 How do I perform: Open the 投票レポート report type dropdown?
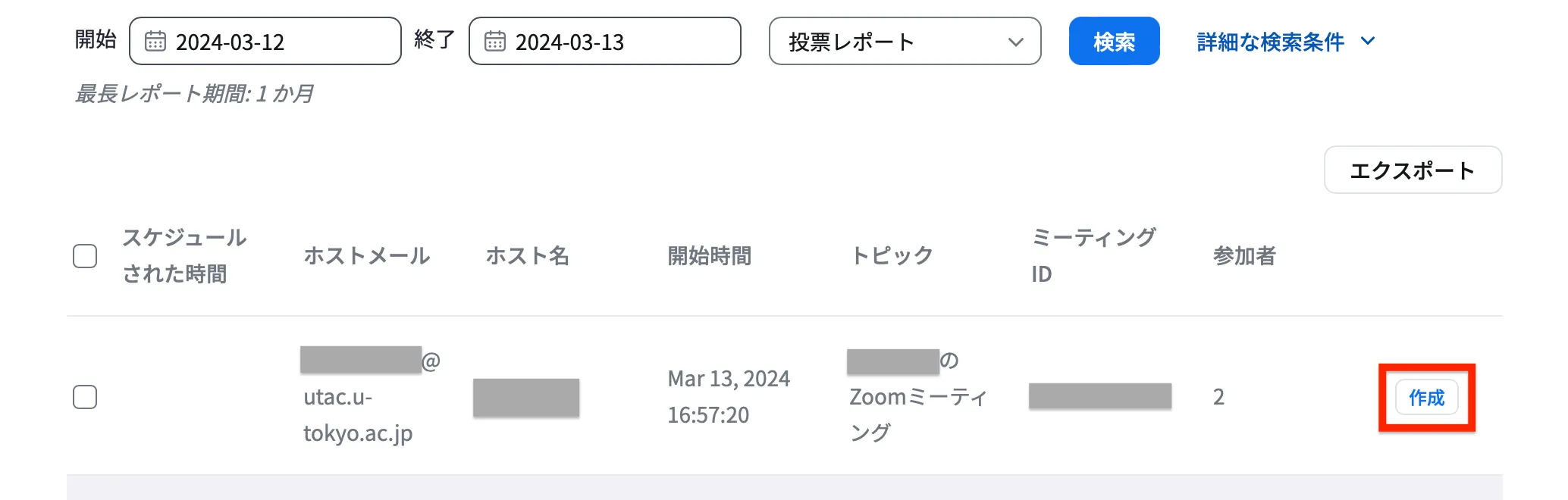coord(906,42)
